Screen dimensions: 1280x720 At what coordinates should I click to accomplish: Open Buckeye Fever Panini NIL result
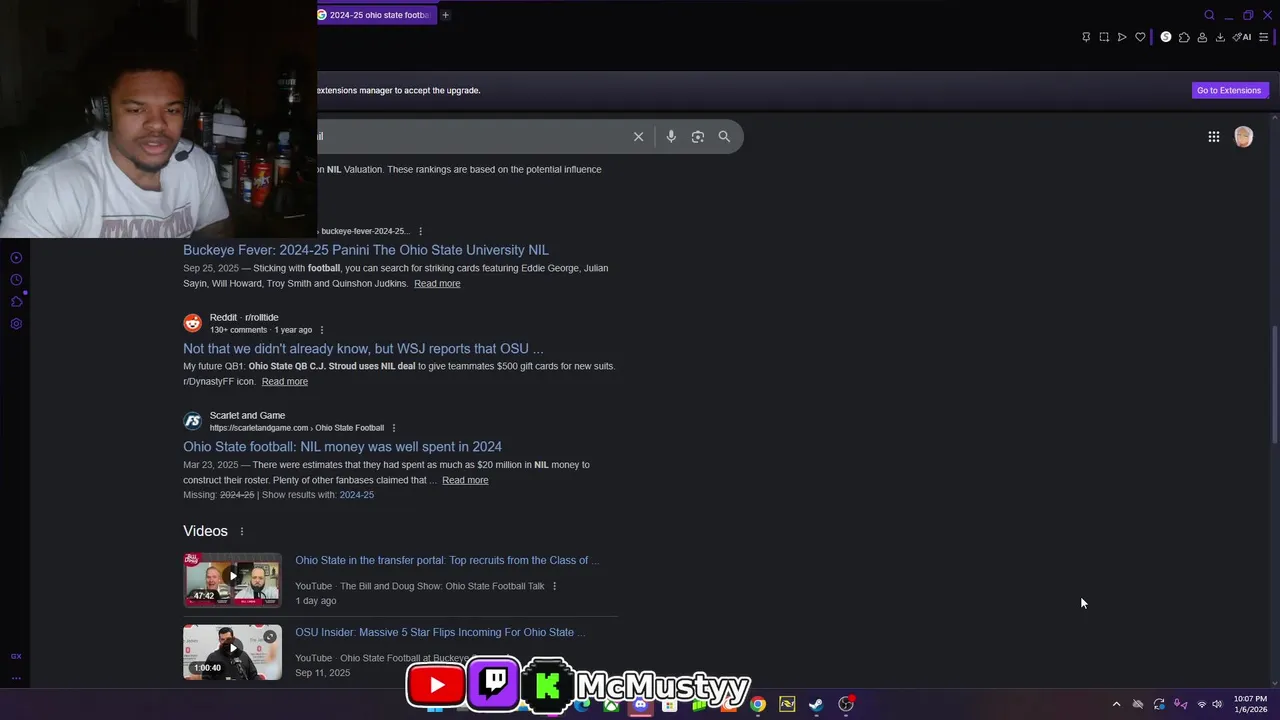click(x=366, y=250)
